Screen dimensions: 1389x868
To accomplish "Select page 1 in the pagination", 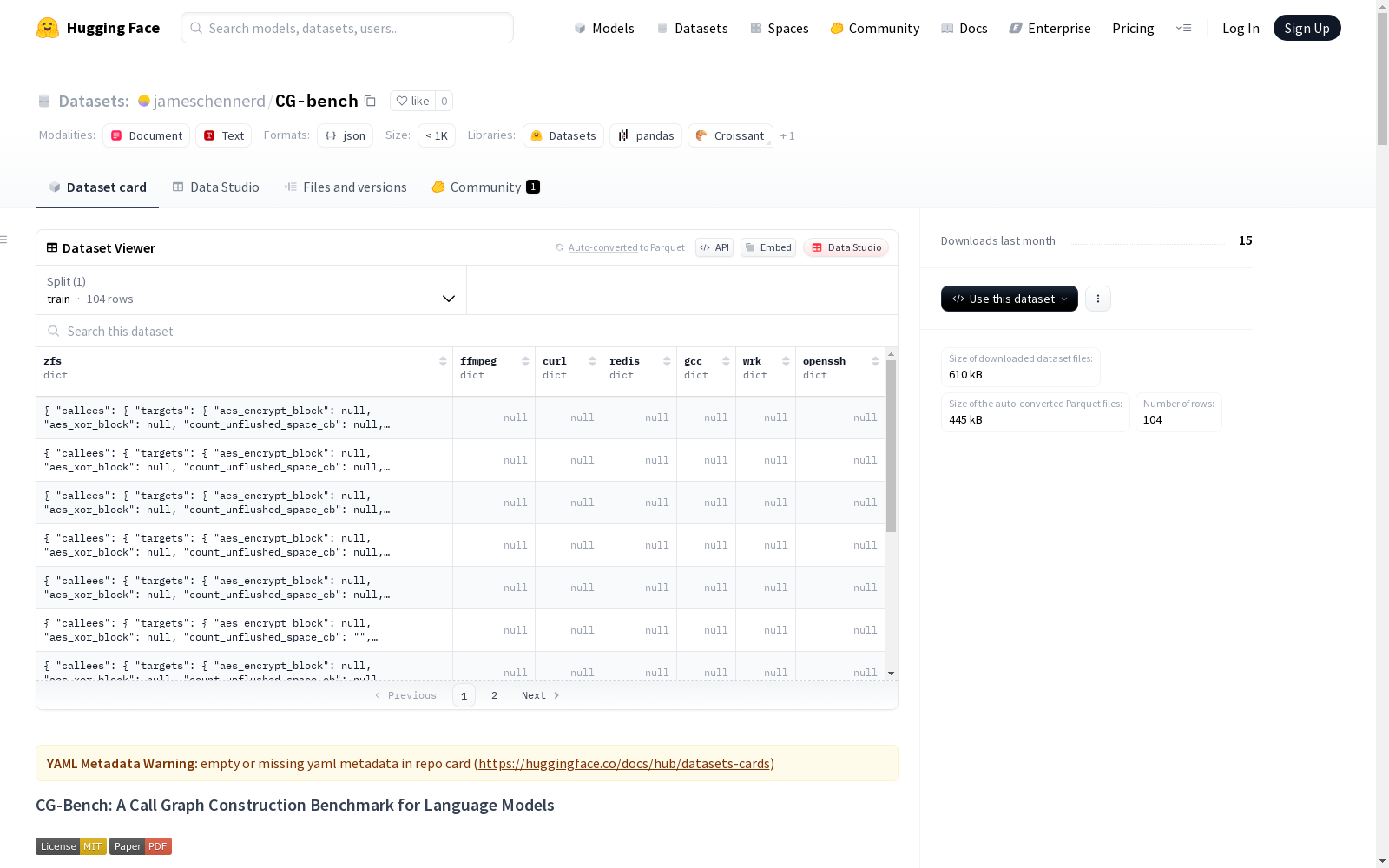I will coord(464,695).
